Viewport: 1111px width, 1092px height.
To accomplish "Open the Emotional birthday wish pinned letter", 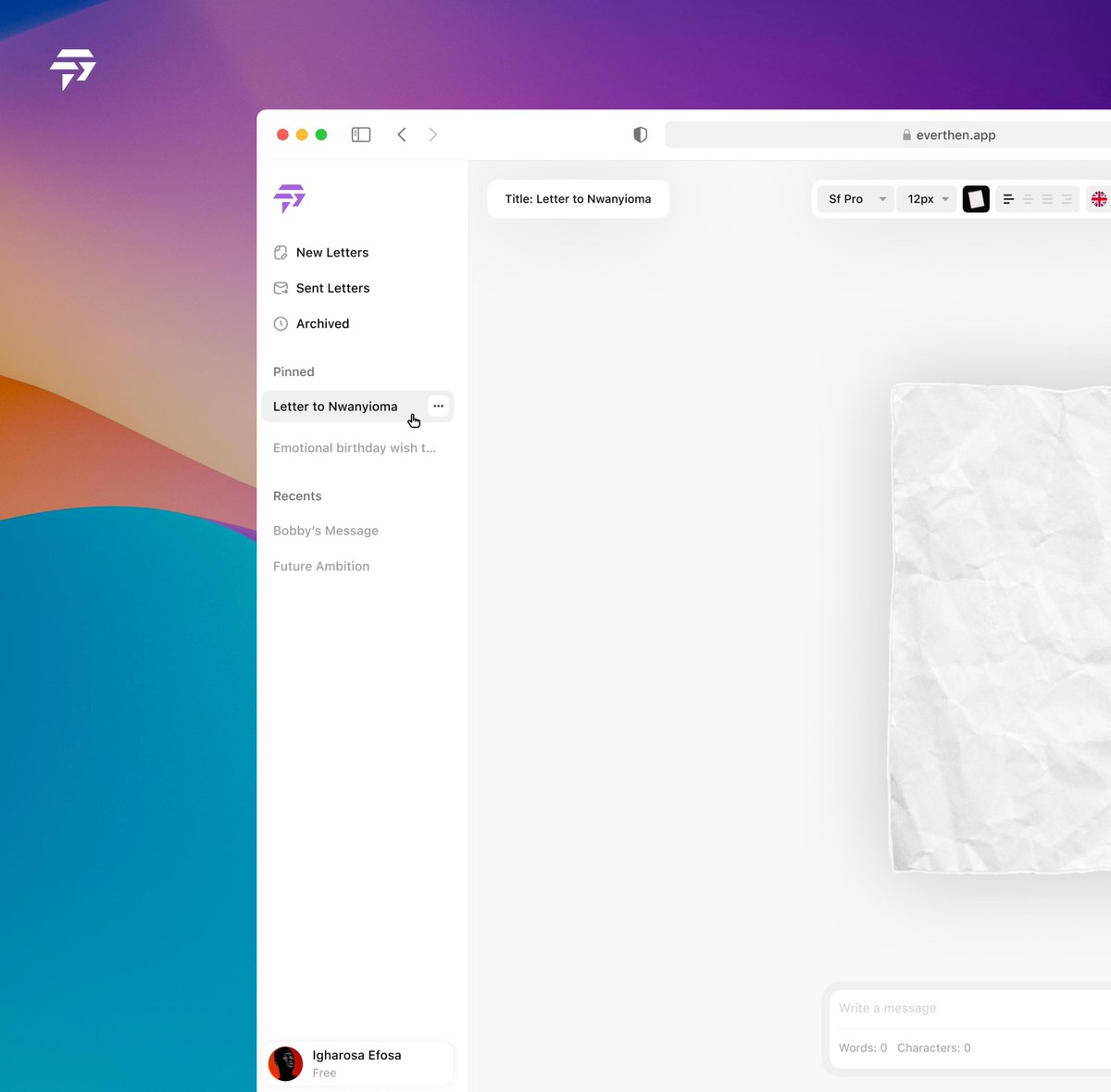I will (x=355, y=447).
